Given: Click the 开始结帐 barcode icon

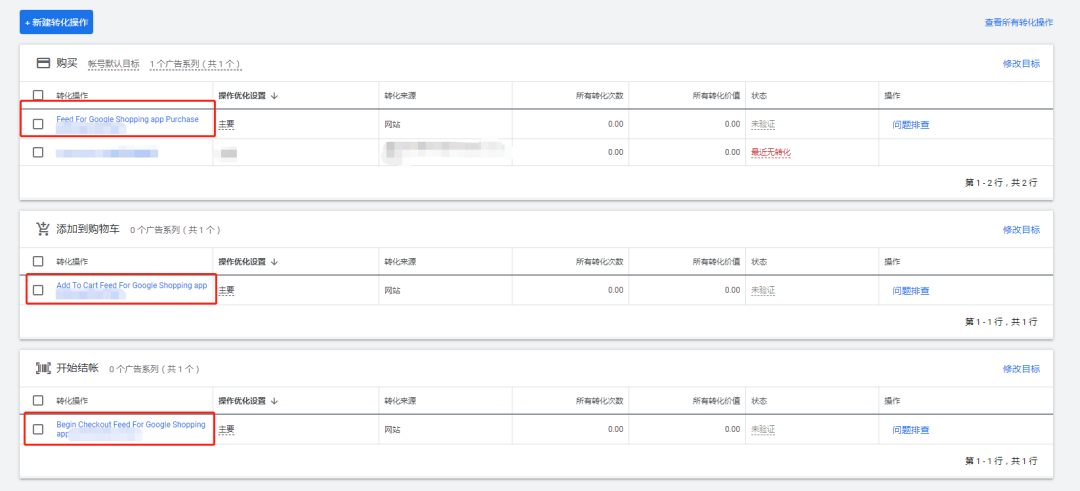Looking at the screenshot, I should click(43, 368).
